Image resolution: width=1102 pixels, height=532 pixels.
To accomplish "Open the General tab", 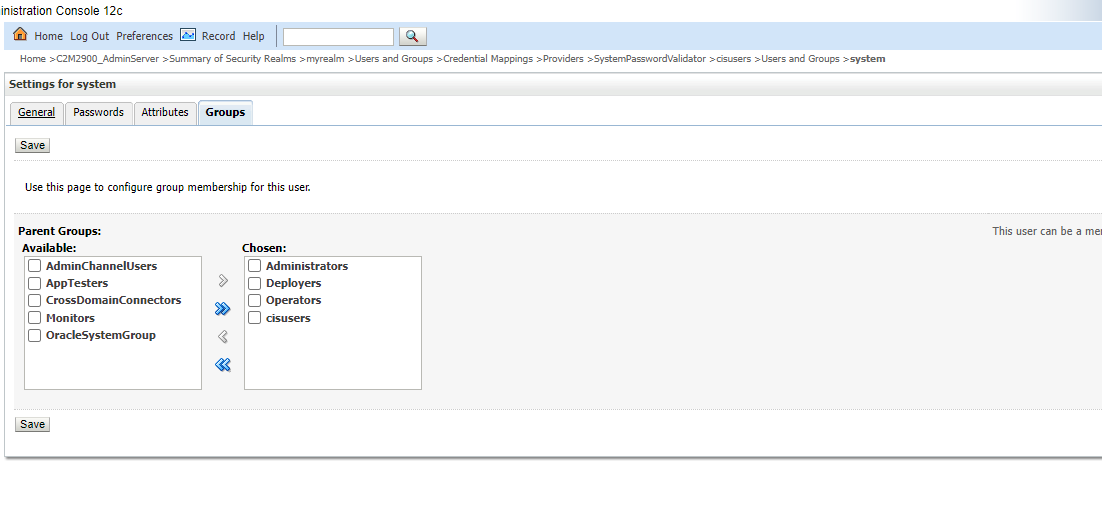I will 37,112.
